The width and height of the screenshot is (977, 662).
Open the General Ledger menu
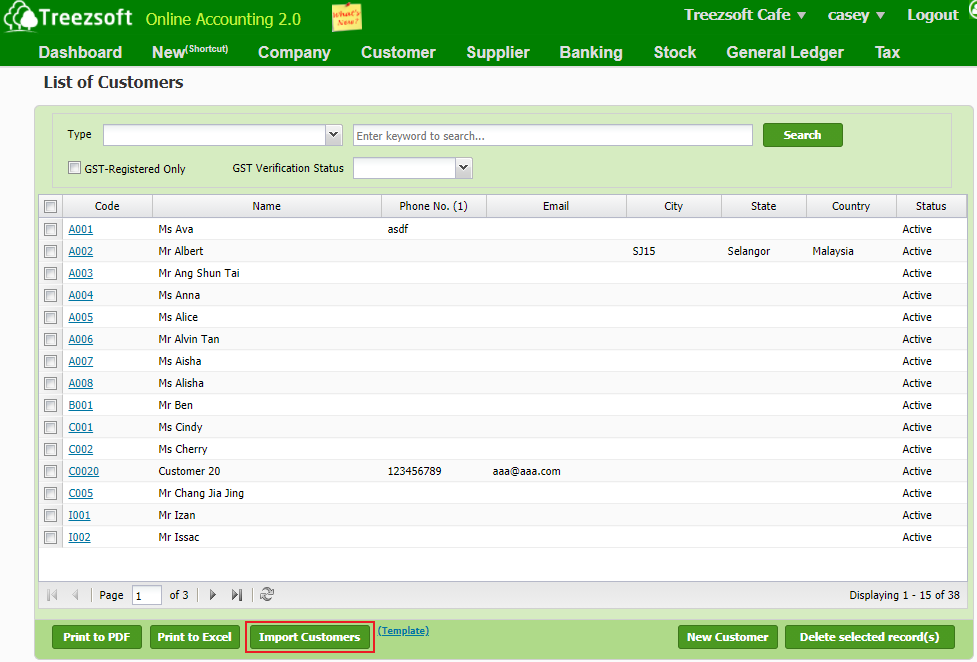tap(784, 52)
